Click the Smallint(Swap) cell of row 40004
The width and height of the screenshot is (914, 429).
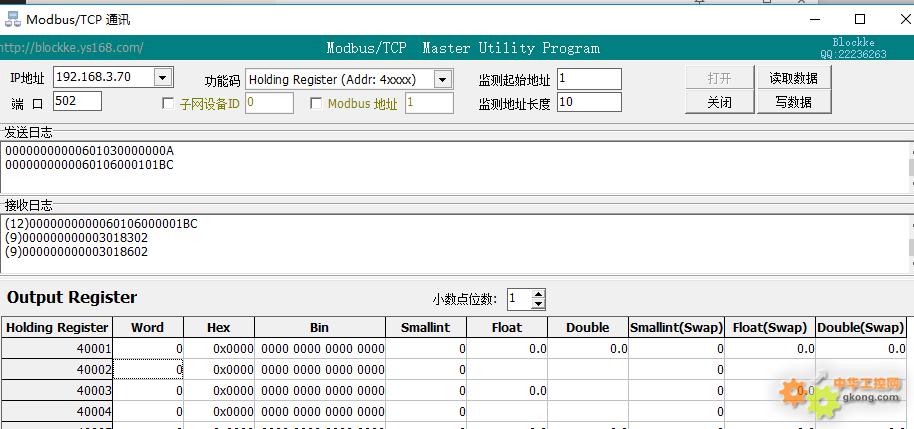tap(676, 412)
